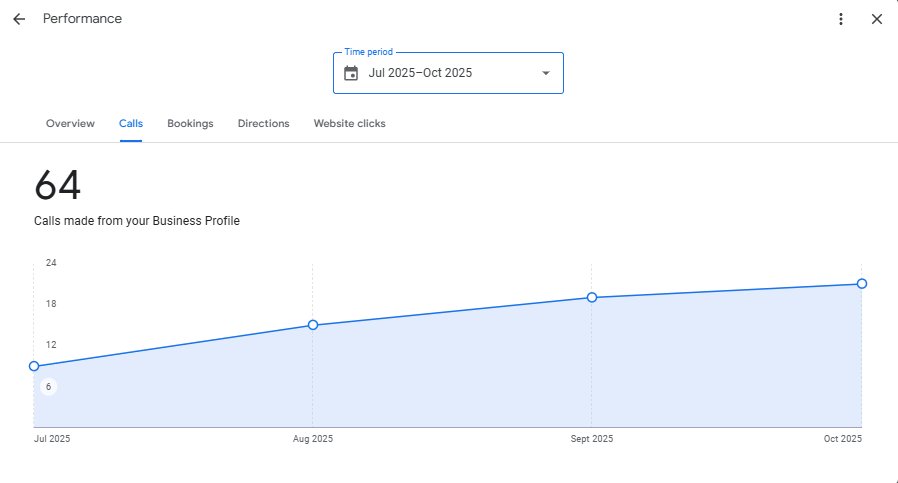This screenshot has height=483, width=898.
Task: Go back with the arrow icon
Action: pos(19,19)
